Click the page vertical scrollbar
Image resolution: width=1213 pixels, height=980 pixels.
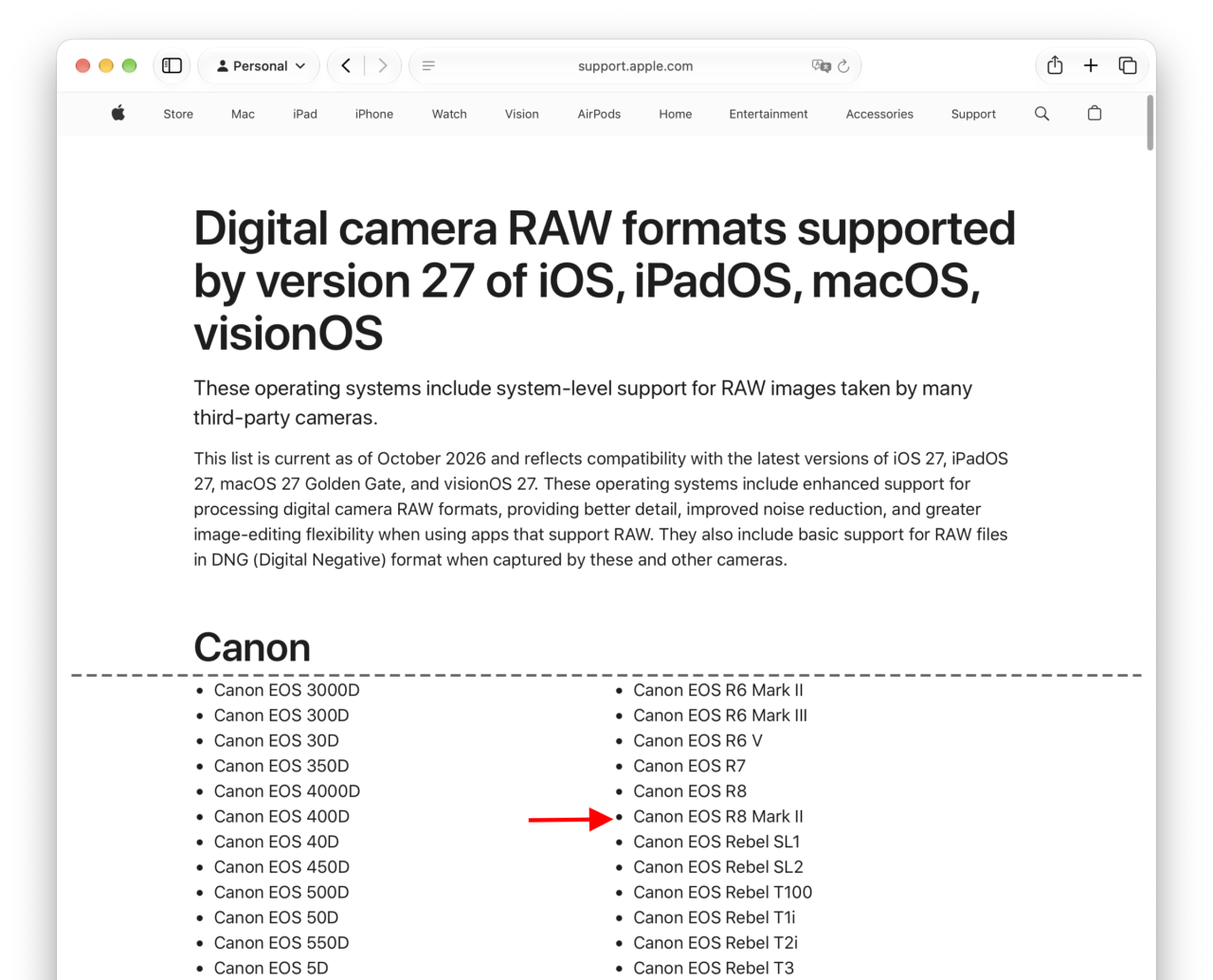point(1150,122)
